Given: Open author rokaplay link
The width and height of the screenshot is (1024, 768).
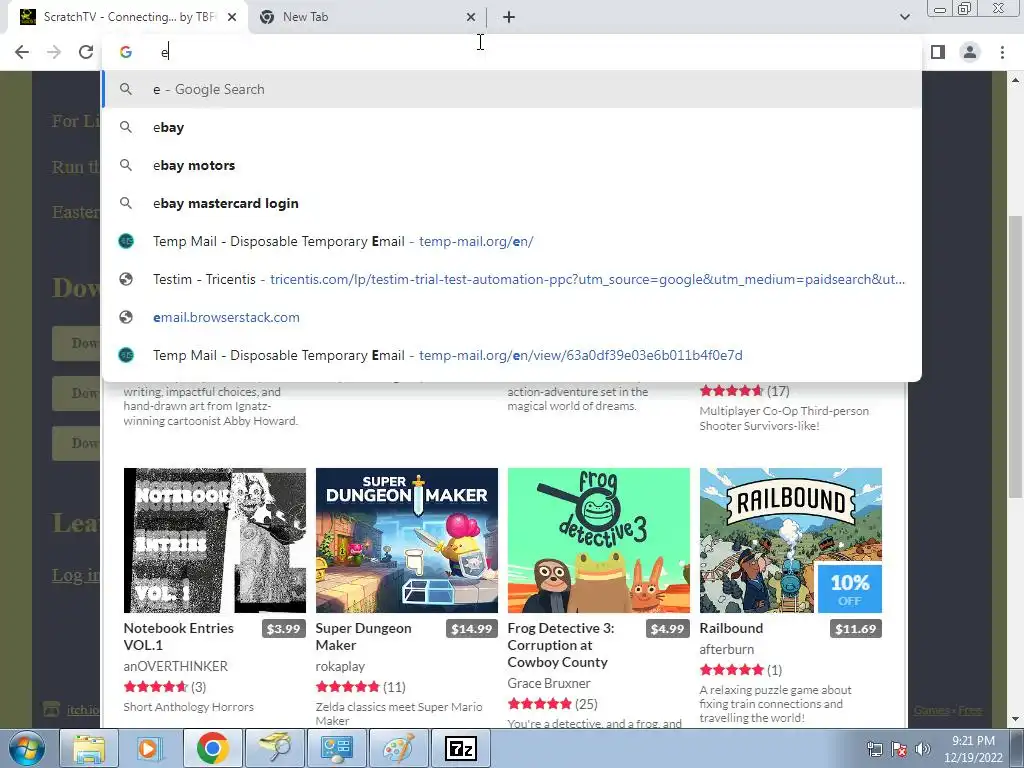Looking at the screenshot, I should coord(340,666).
